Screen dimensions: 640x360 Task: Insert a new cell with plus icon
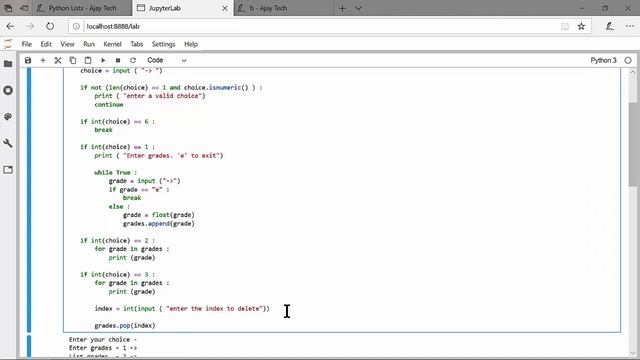(43, 60)
